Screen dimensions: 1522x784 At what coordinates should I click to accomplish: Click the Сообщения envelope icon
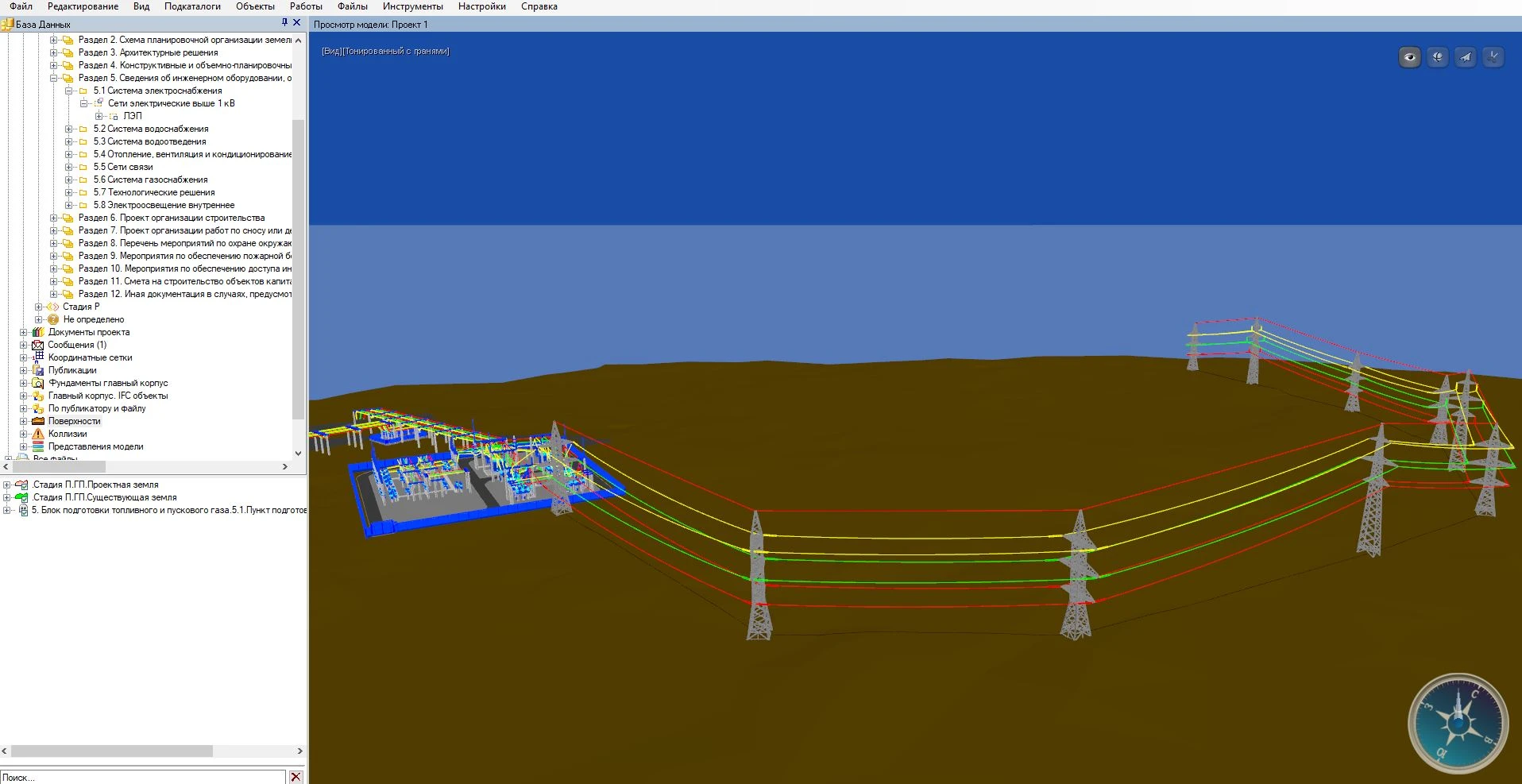coord(37,345)
